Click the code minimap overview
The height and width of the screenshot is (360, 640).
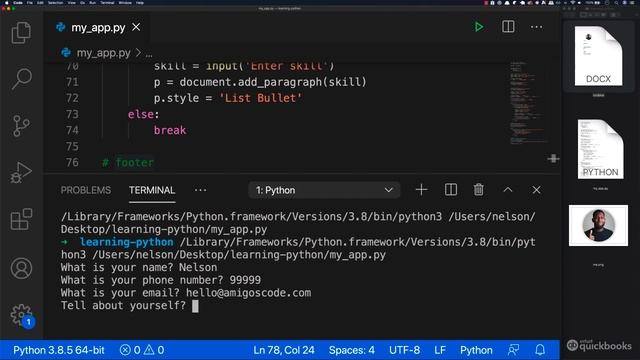527,103
